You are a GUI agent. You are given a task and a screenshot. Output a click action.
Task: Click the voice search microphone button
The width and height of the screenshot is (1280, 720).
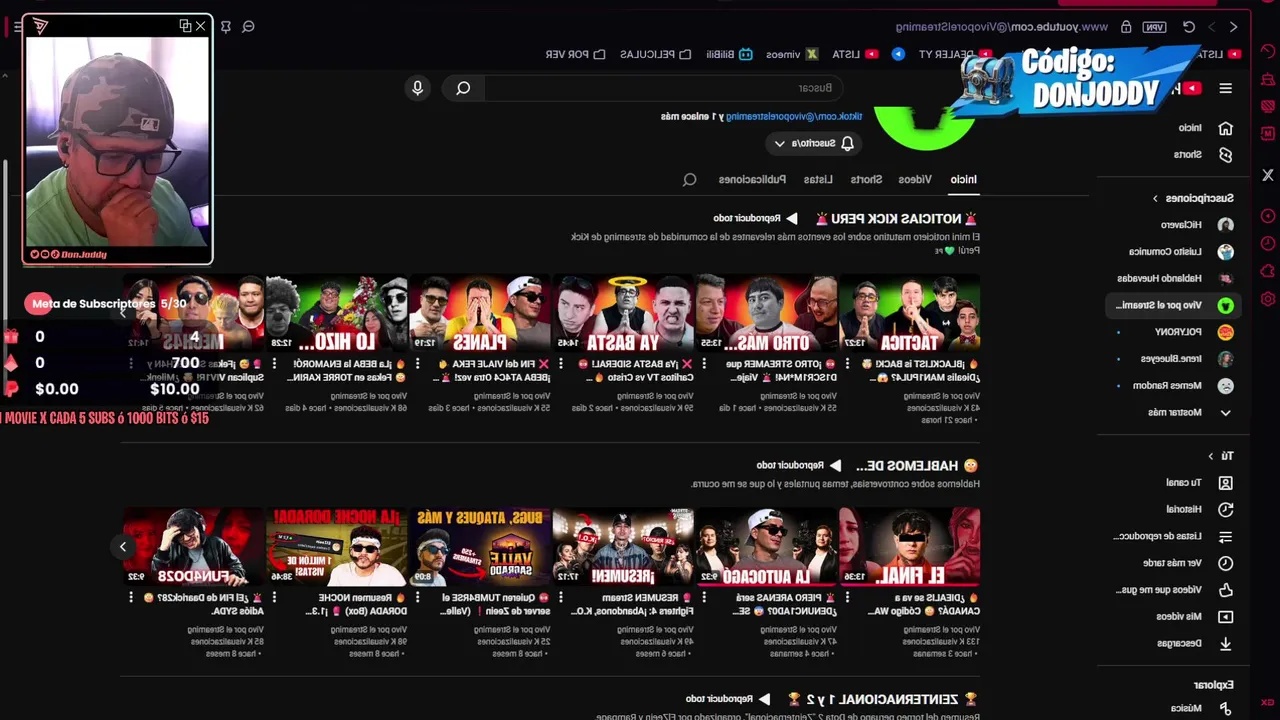pyautogui.click(x=418, y=88)
